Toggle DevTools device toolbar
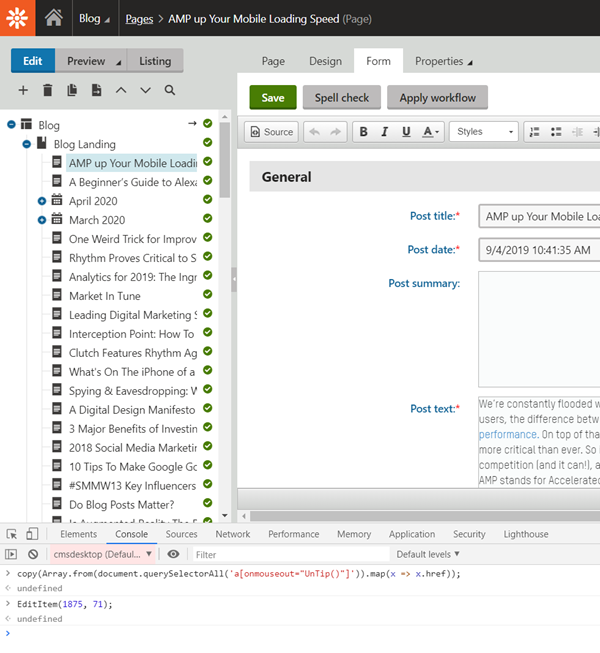Viewport: 600px width, 653px height. click(32, 534)
